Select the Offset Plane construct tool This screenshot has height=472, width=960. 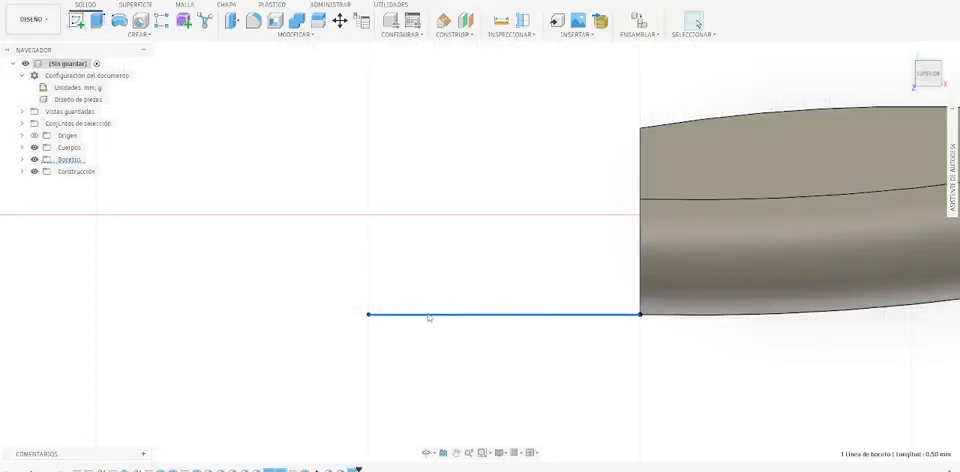tap(444, 21)
